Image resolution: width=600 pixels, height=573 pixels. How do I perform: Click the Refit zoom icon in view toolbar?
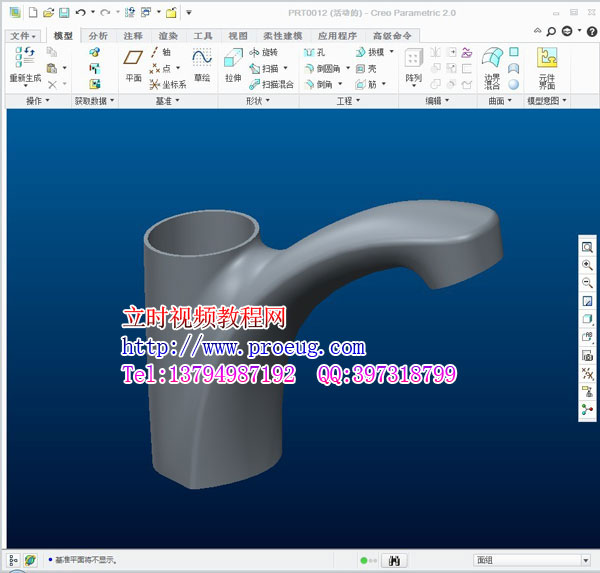(587, 247)
